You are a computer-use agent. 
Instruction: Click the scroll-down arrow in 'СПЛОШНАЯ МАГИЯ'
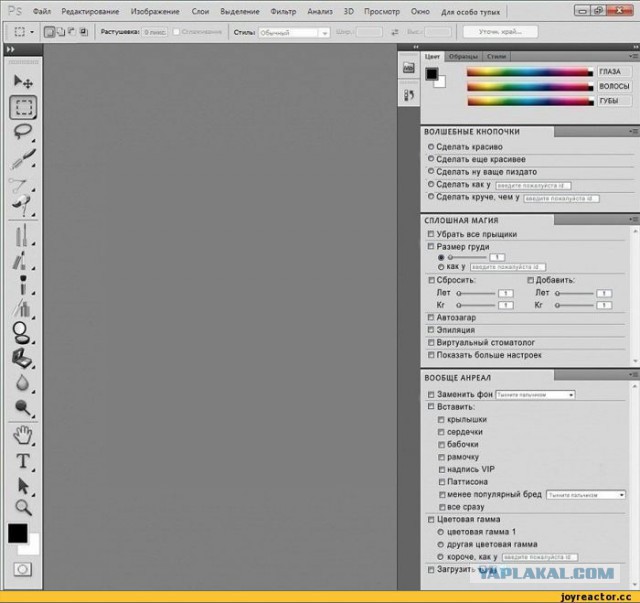pos(635,361)
